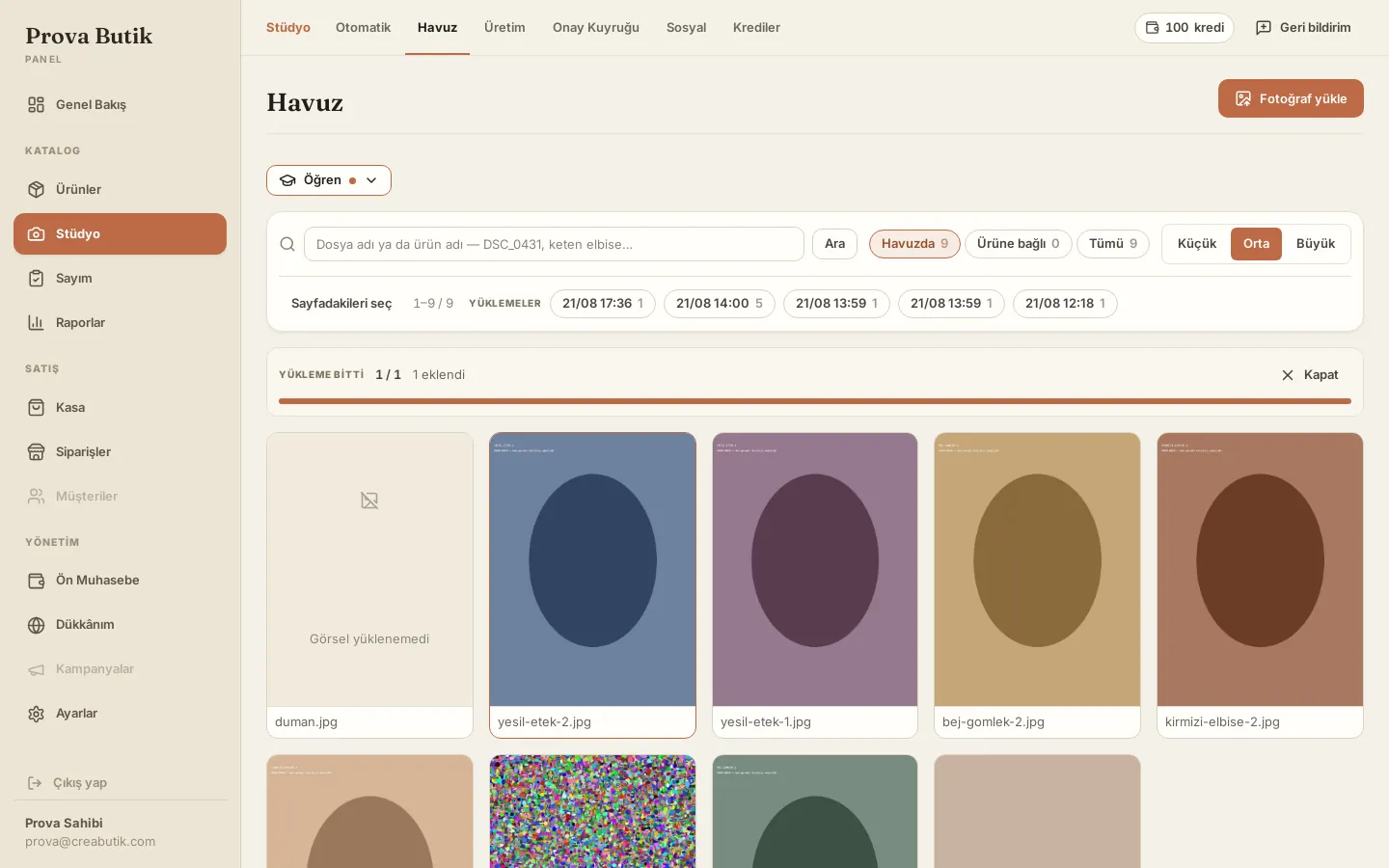Show all photos with Tümü chip

(x=1113, y=244)
